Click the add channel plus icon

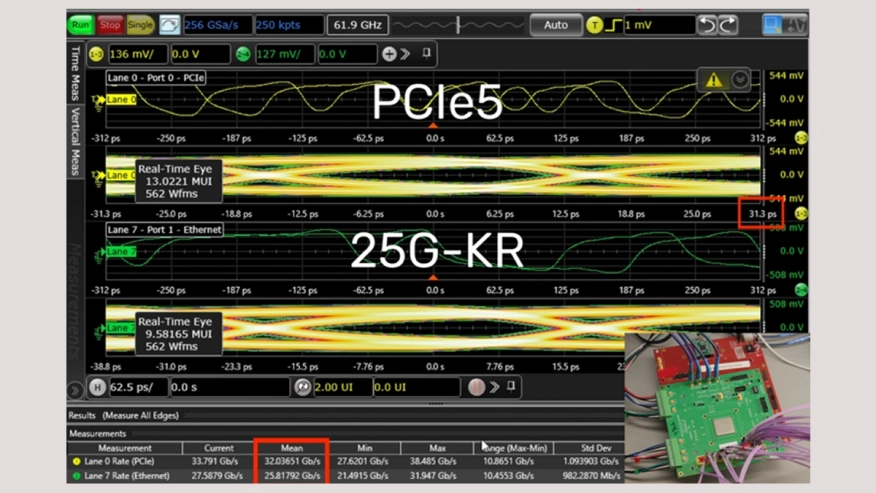click(x=389, y=54)
